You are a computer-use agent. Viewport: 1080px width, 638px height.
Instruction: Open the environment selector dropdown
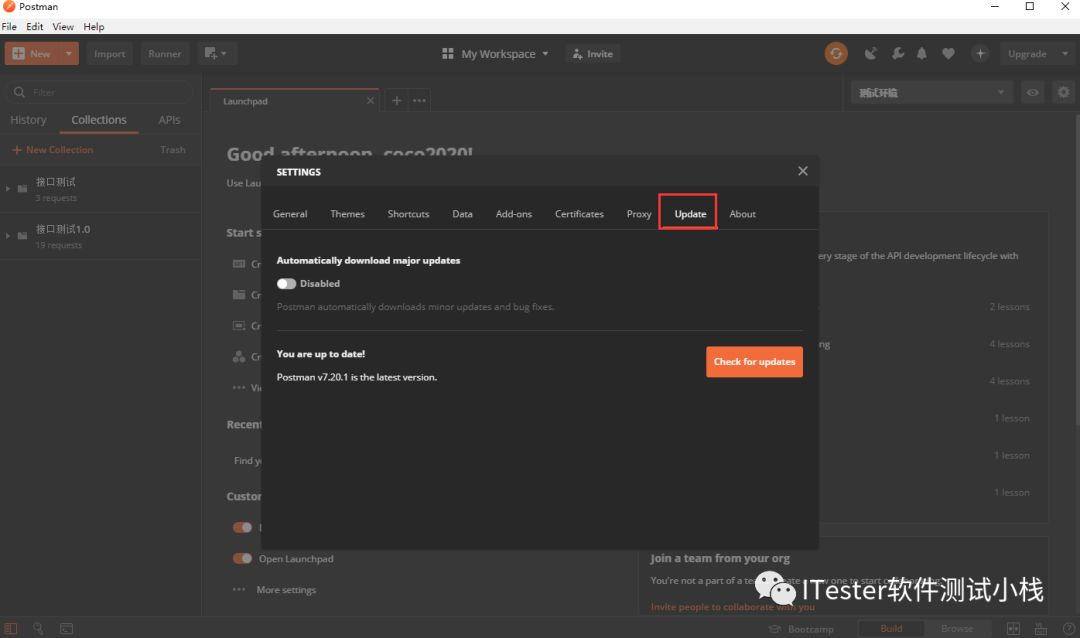(x=931, y=92)
